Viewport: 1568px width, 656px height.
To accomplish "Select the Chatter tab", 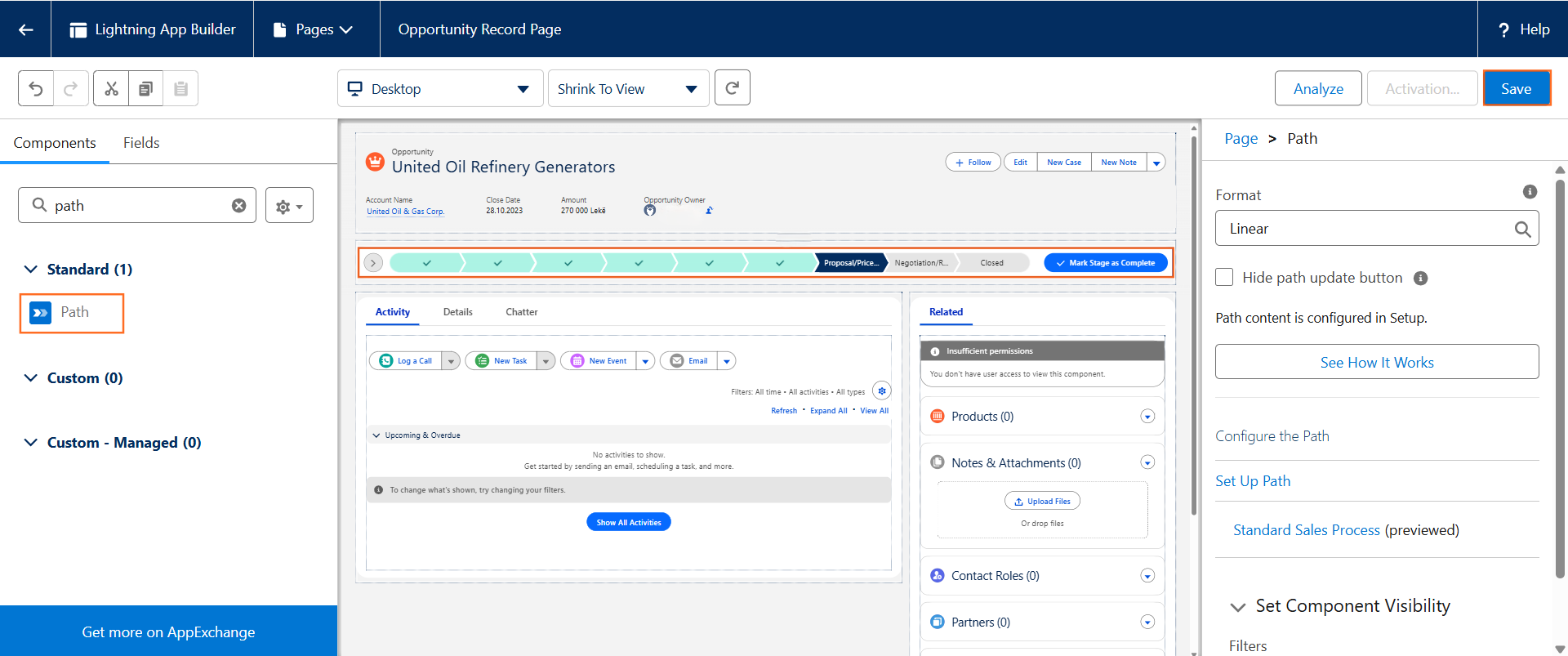I will tap(522, 312).
